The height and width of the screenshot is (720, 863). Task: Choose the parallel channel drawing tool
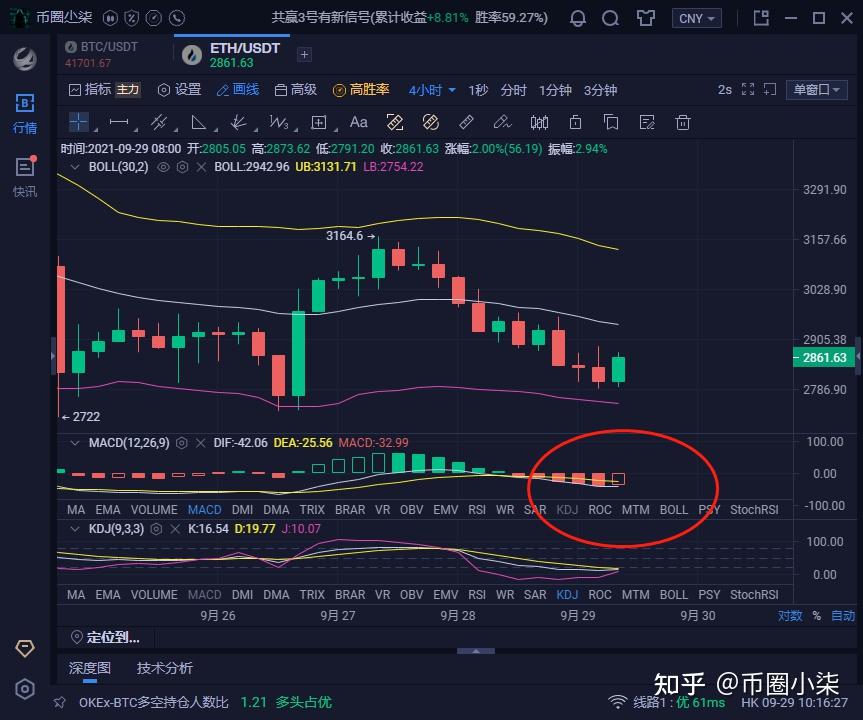pyautogui.click(x=159, y=122)
